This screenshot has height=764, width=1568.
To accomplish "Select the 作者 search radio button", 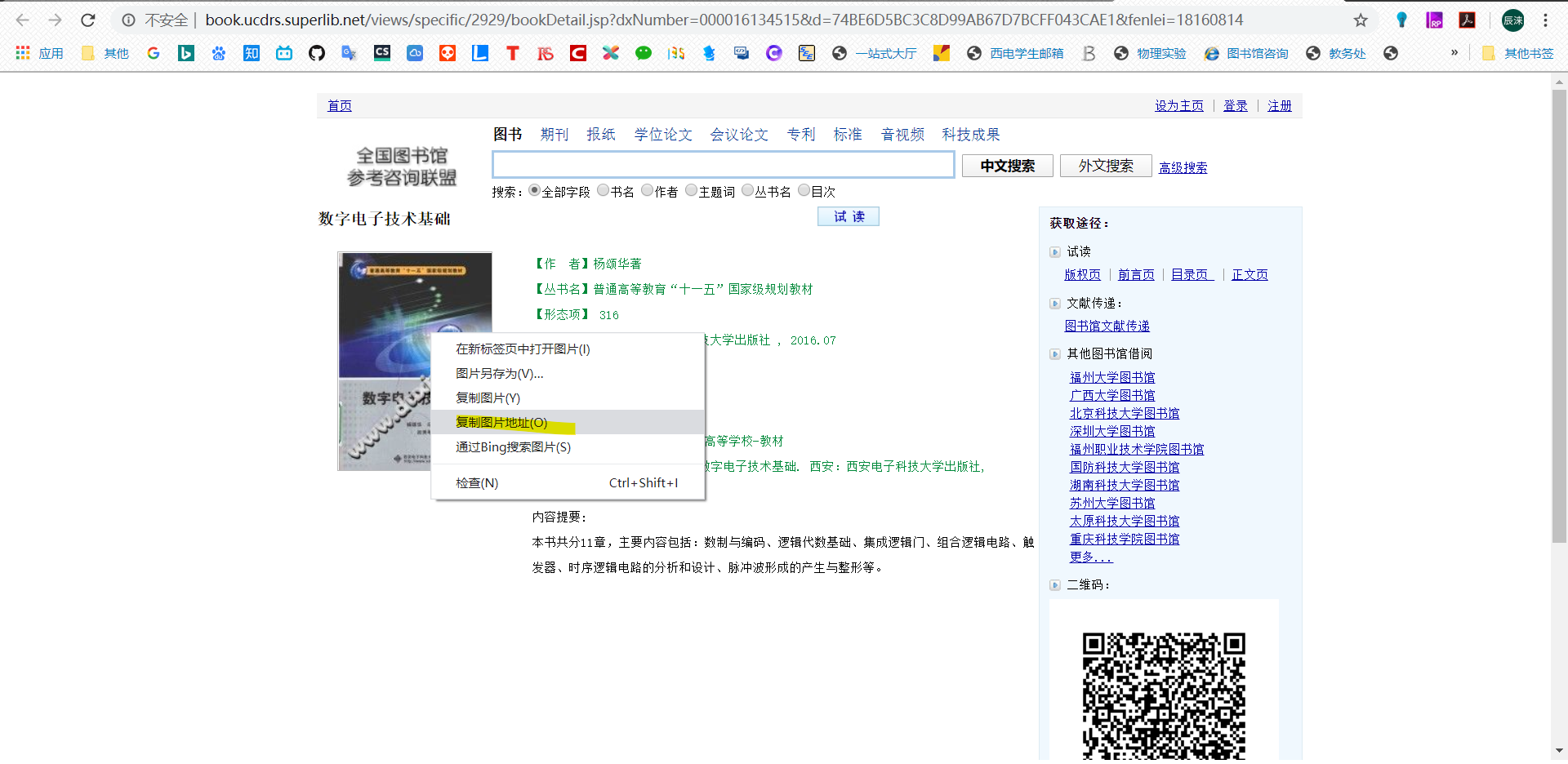I will [x=648, y=191].
